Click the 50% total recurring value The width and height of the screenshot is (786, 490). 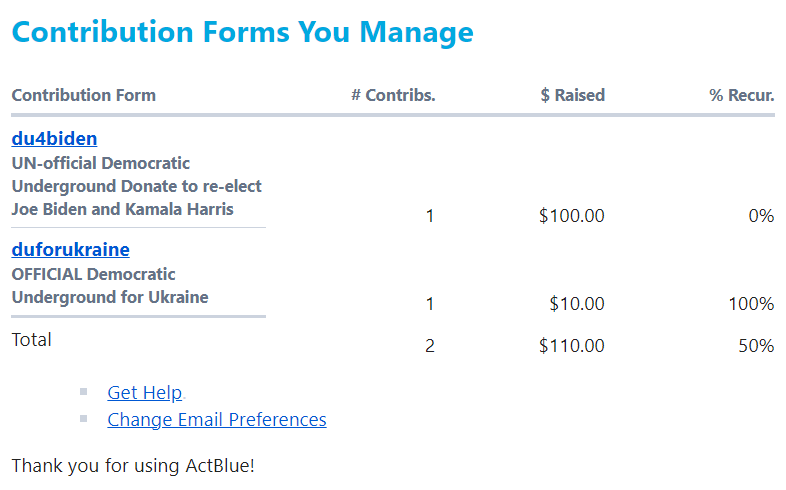click(x=757, y=346)
